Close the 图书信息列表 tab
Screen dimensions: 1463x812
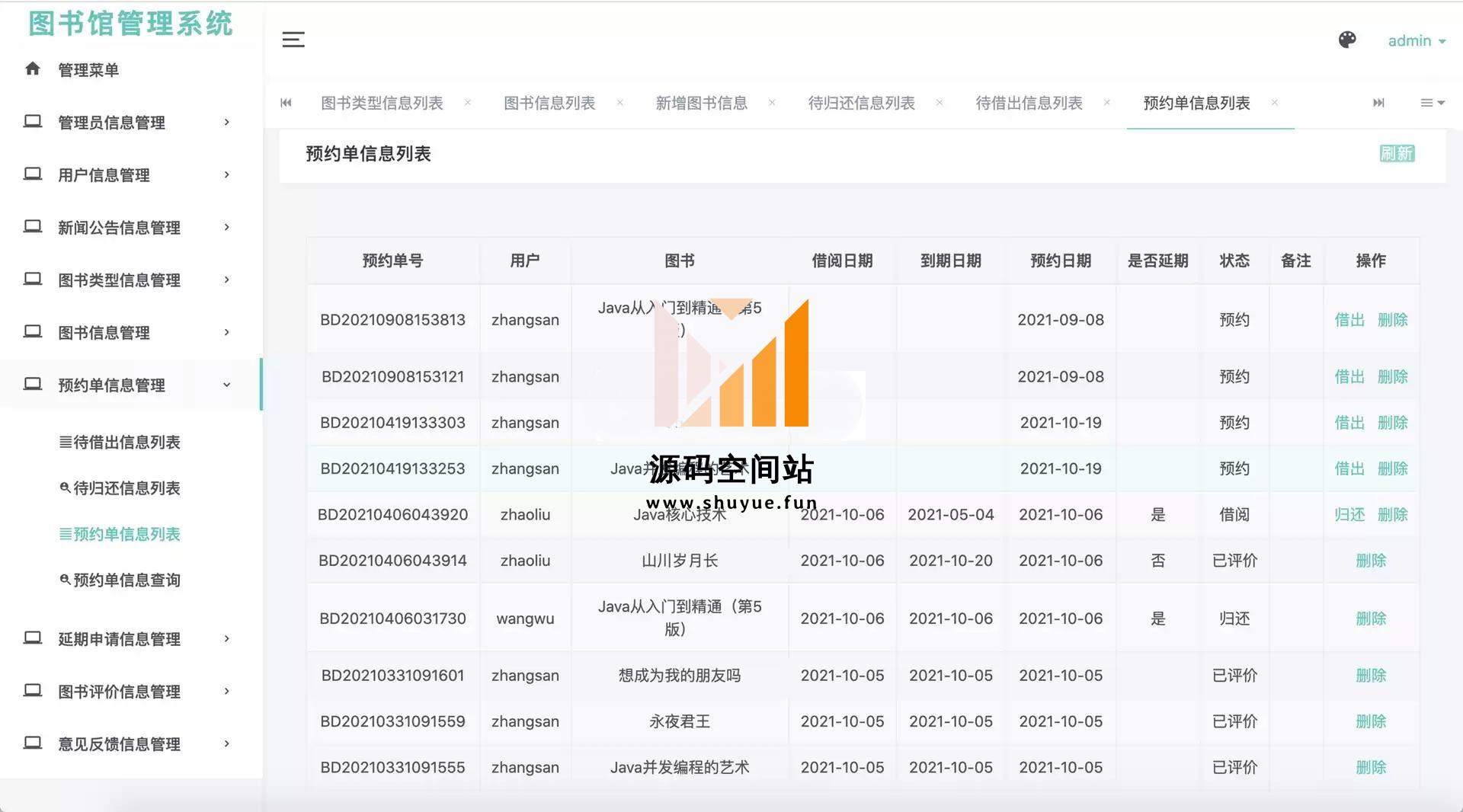pyautogui.click(x=620, y=103)
